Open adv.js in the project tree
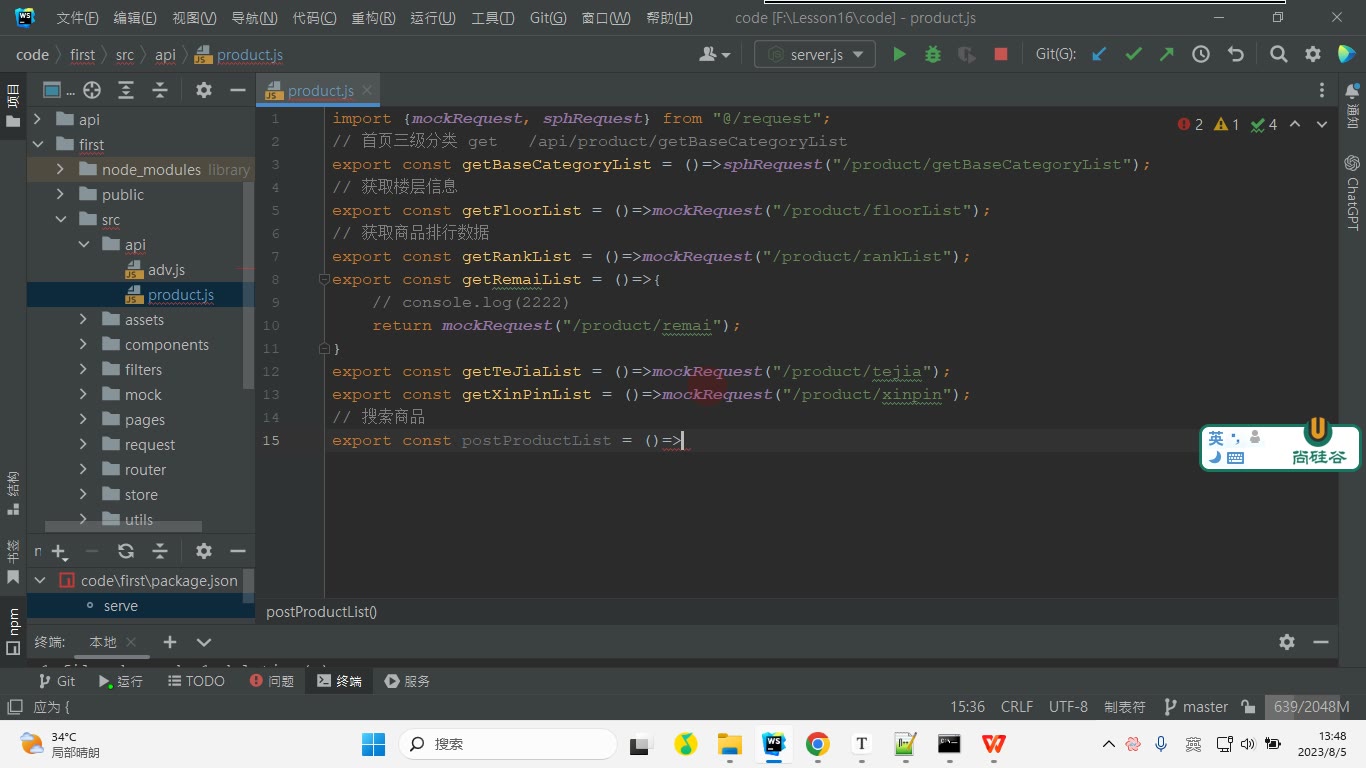The width and height of the screenshot is (1366, 768). [166, 270]
